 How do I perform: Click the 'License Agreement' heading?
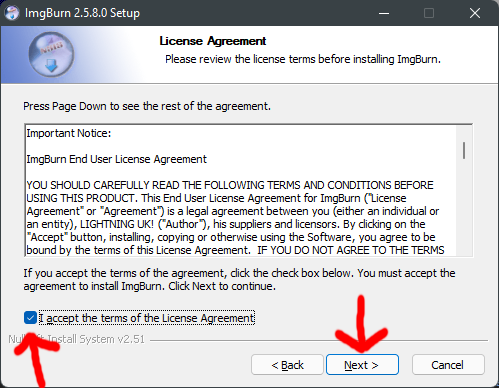coord(213,41)
